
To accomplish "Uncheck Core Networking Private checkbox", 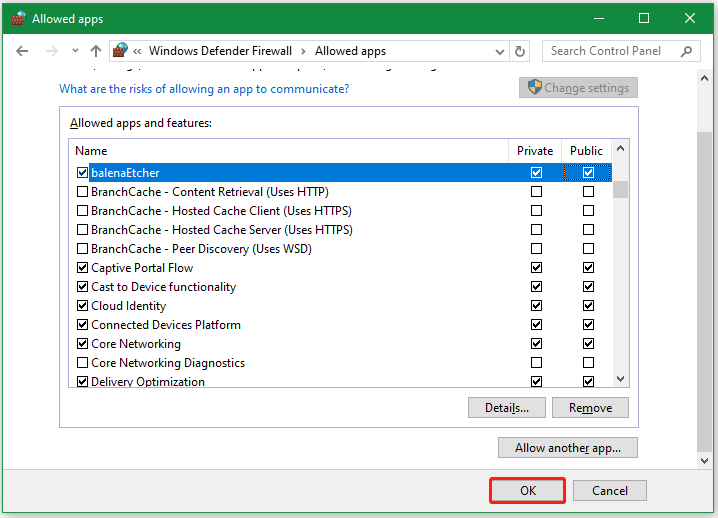I will [x=536, y=344].
